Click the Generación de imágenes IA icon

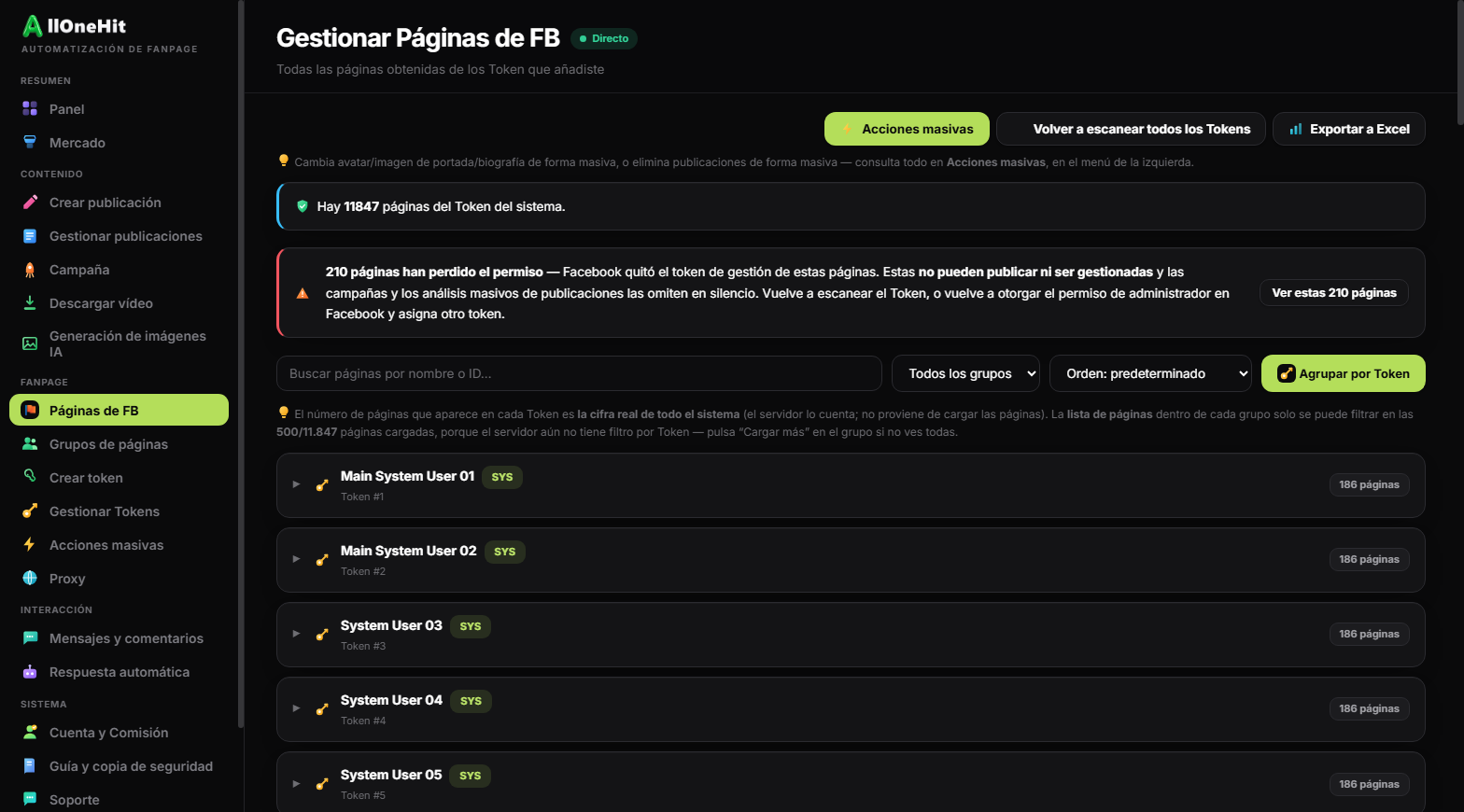coord(30,343)
